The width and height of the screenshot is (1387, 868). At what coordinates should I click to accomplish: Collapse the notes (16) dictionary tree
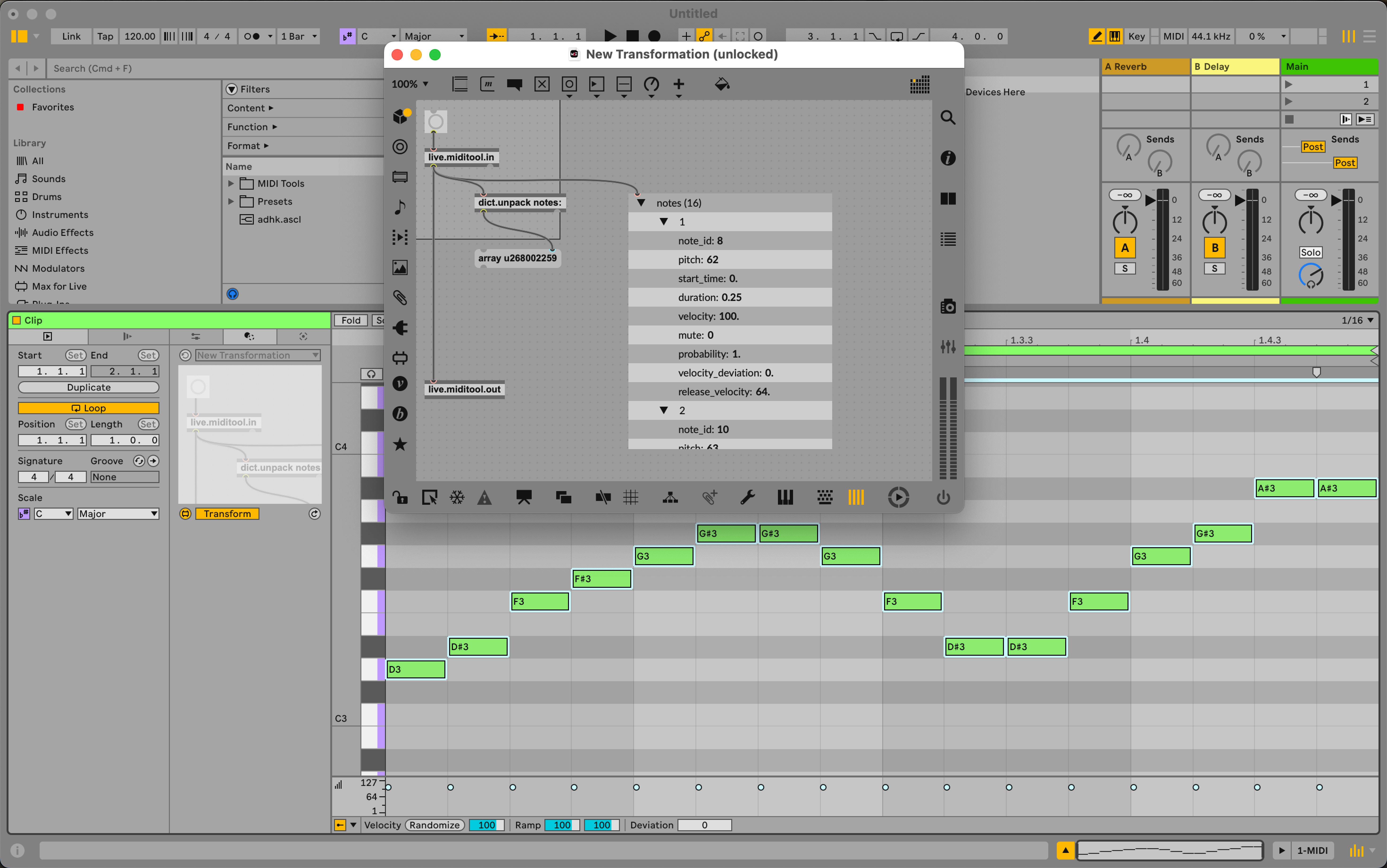click(641, 203)
